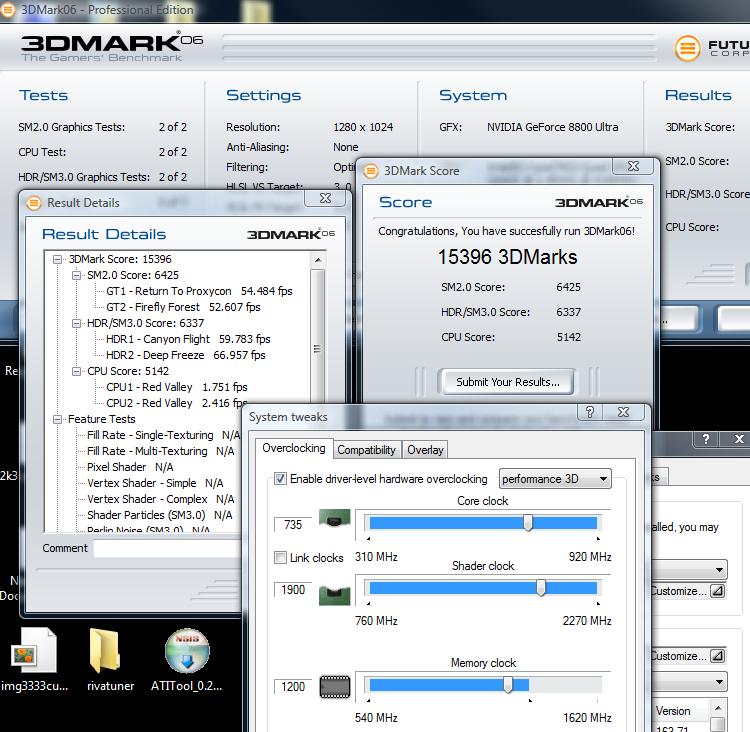Collapse the SM2.0 Score tree node
Viewport: 750px width, 732px height.
76,276
